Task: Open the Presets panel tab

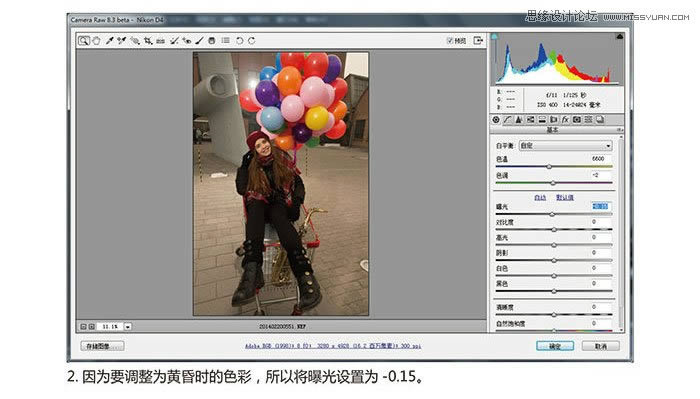Action: 588,120
